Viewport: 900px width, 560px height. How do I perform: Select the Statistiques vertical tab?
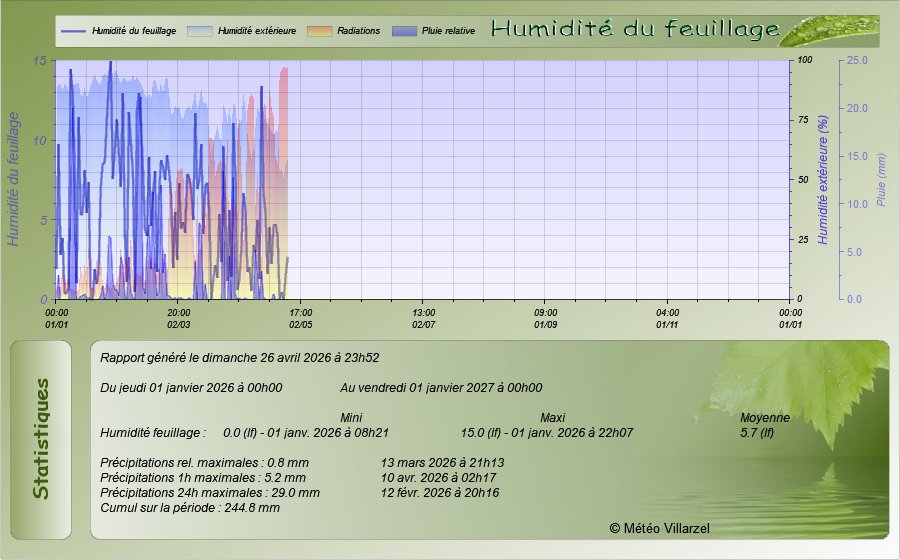[41, 439]
